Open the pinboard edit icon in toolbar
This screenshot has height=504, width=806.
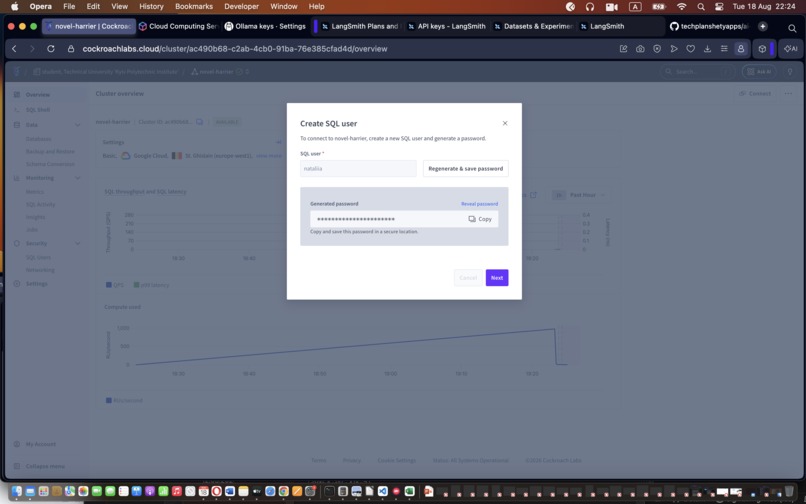tap(624, 49)
